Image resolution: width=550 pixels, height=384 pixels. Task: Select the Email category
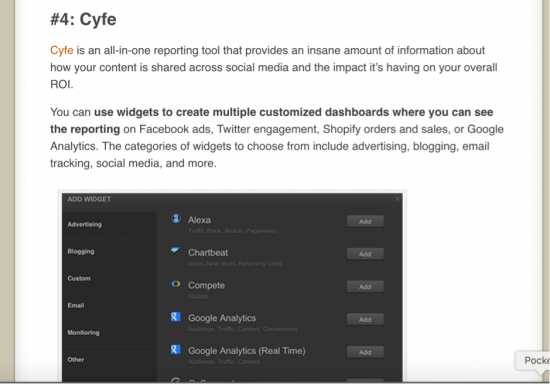109,305
